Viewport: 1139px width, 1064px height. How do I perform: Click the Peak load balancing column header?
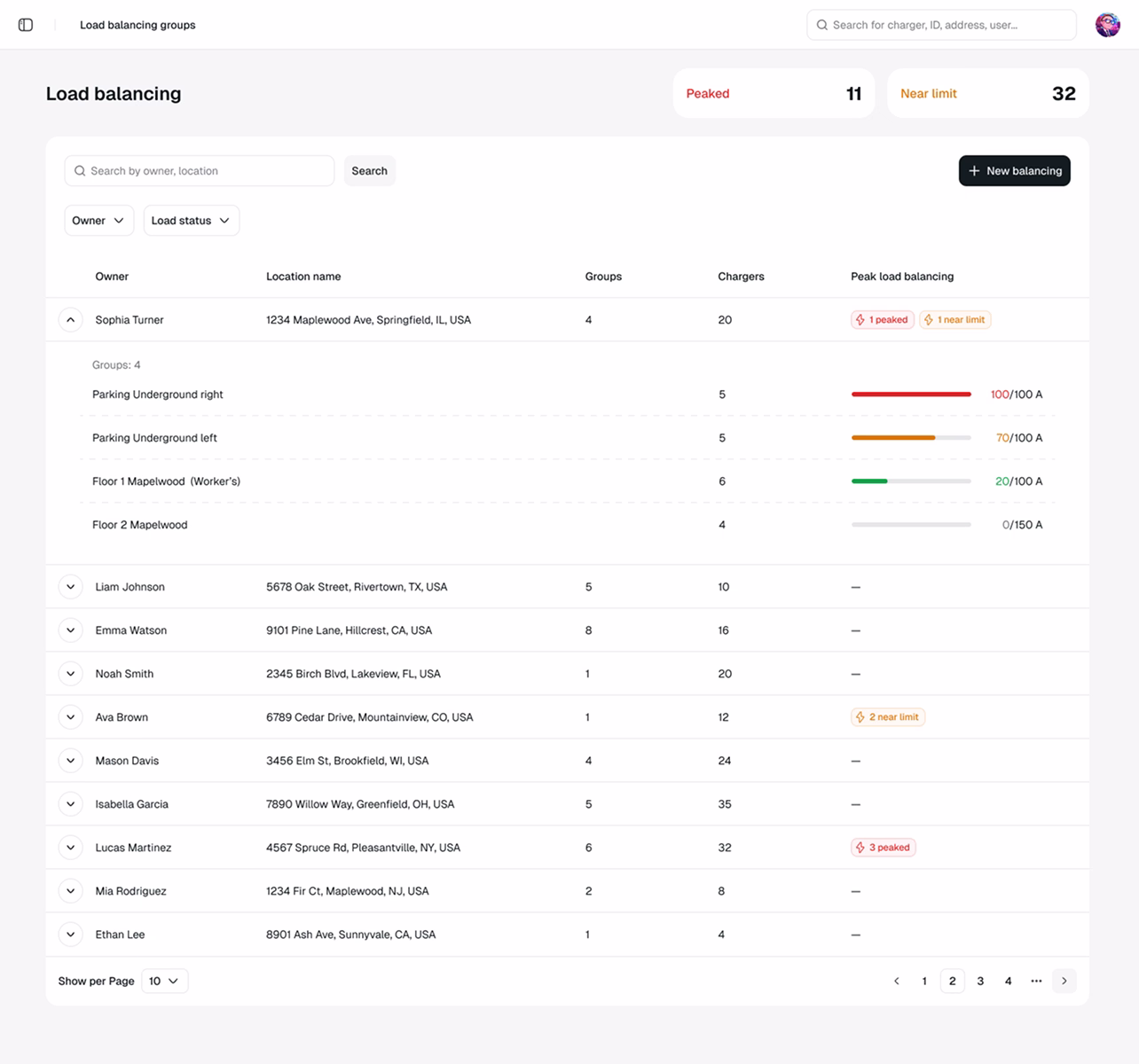(x=902, y=277)
